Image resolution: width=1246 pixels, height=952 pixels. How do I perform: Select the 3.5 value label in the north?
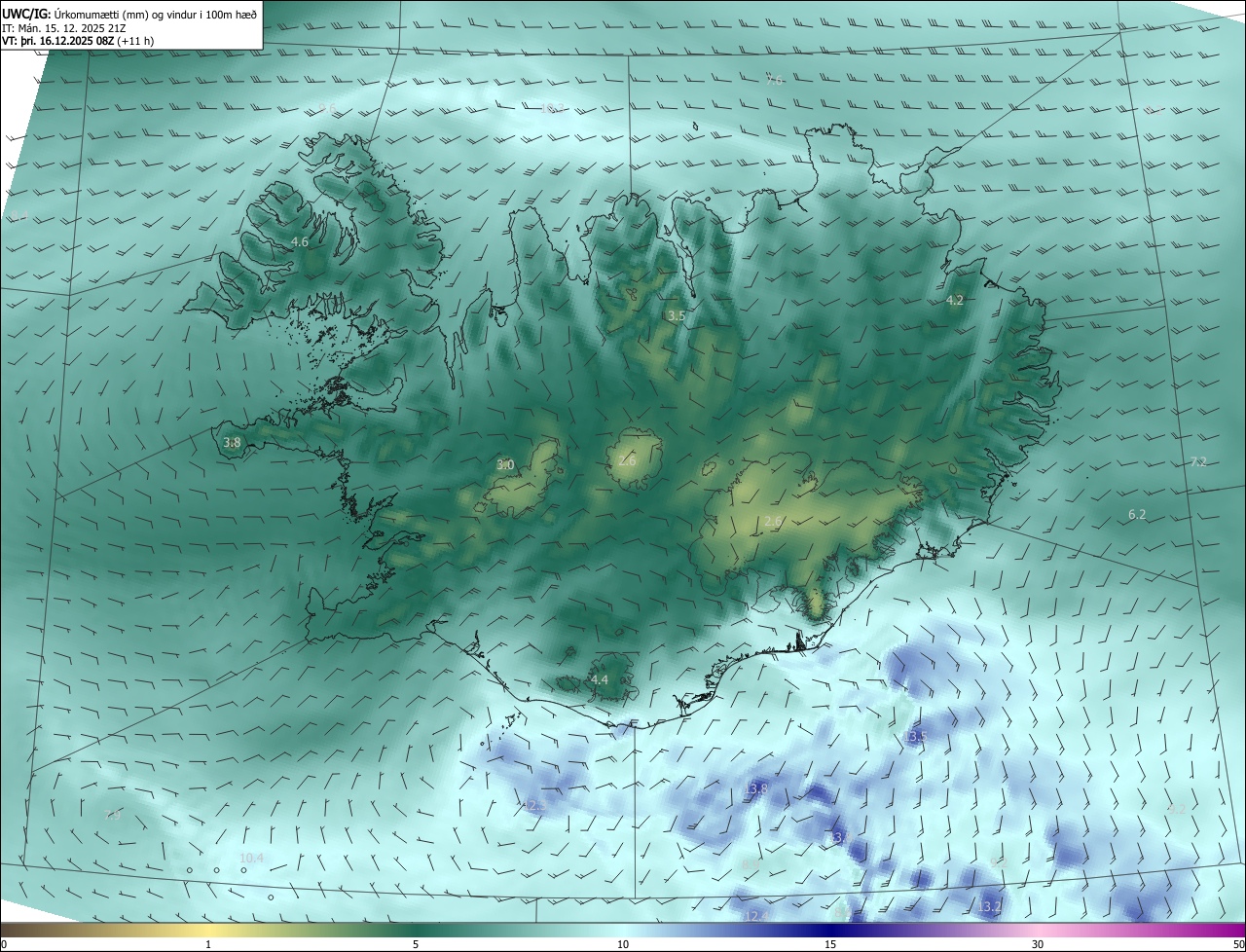point(677,316)
